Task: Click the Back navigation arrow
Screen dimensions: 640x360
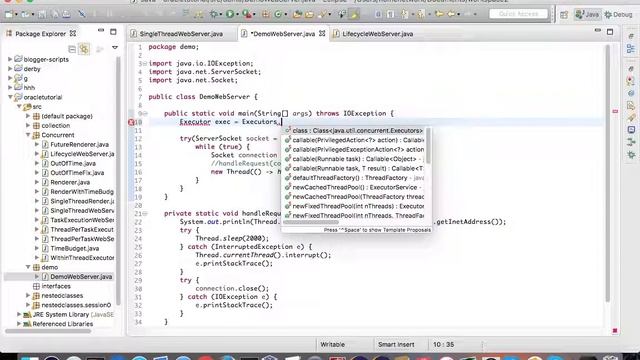Action: point(451,14)
